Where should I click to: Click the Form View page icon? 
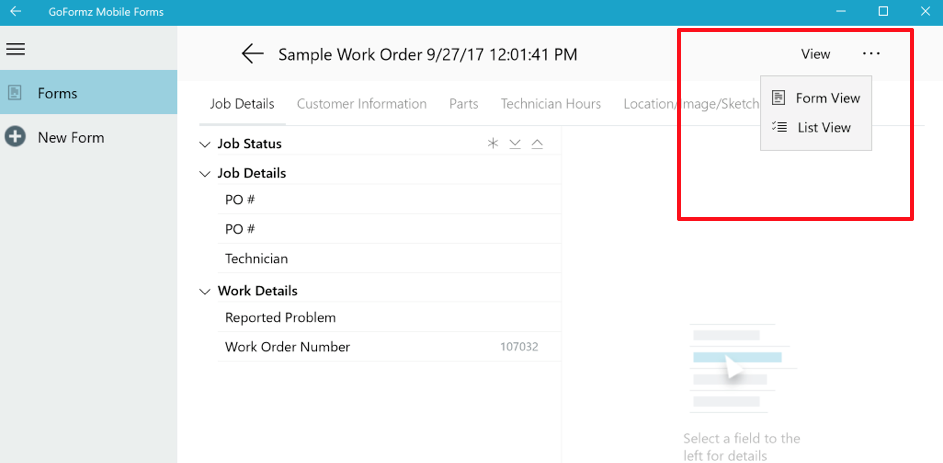coord(779,97)
